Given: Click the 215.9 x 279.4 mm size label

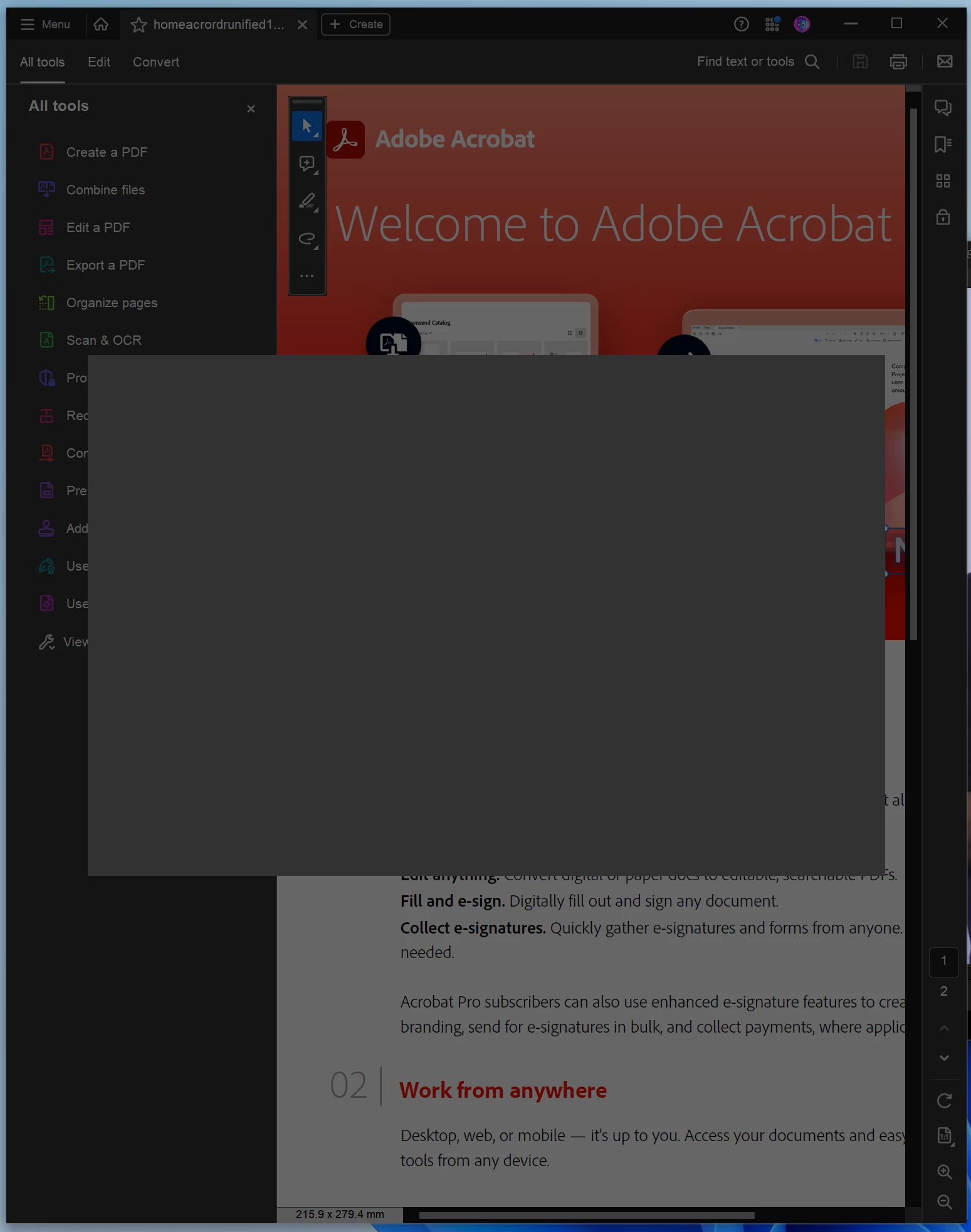Looking at the screenshot, I should [340, 1214].
